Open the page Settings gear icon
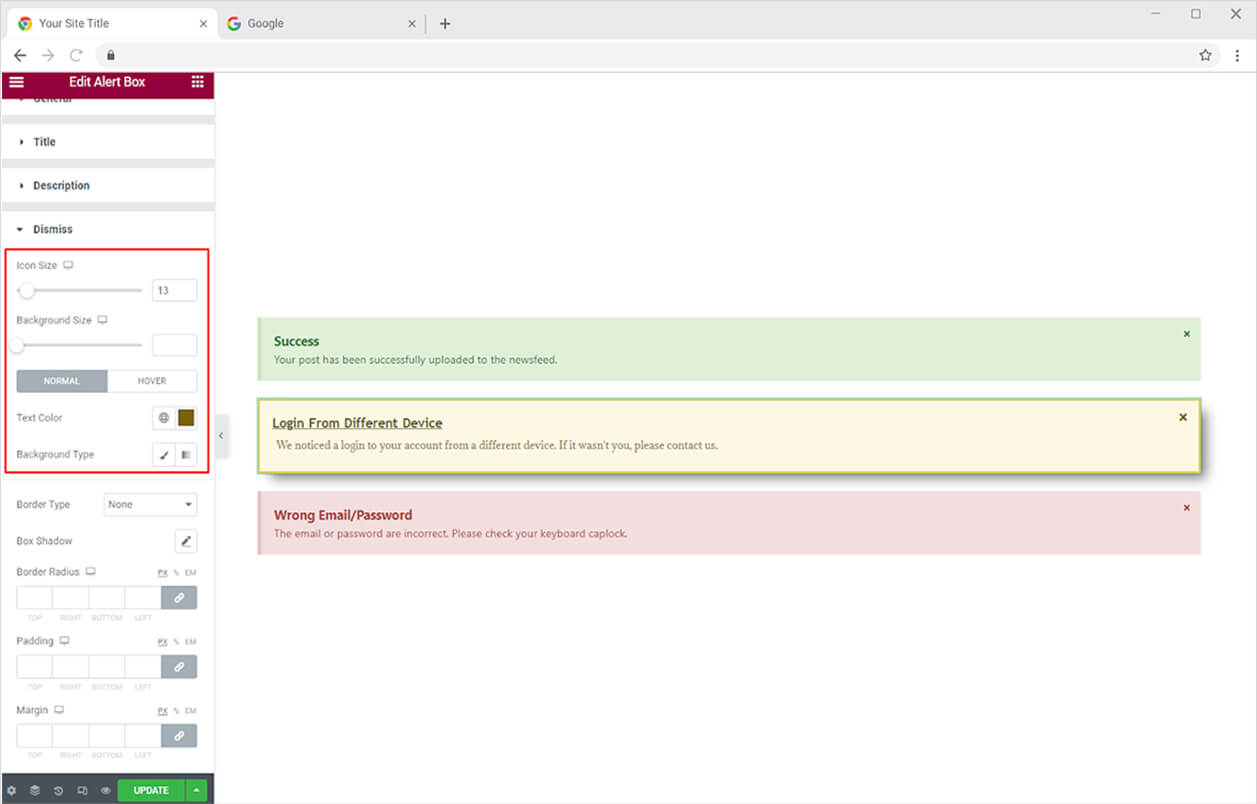 12,790
